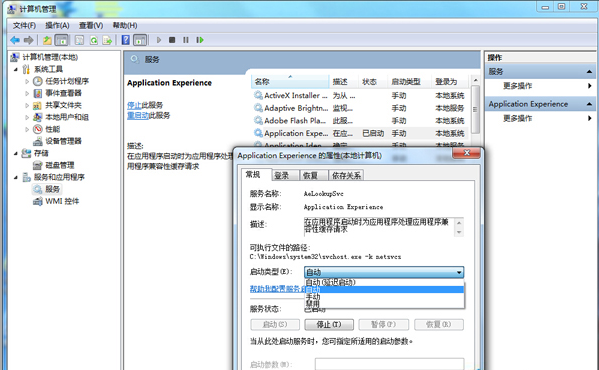Screen dimensions: 599x370
Task: Click the 设备管理器 icon in tree
Action: (x=37, y=141)
